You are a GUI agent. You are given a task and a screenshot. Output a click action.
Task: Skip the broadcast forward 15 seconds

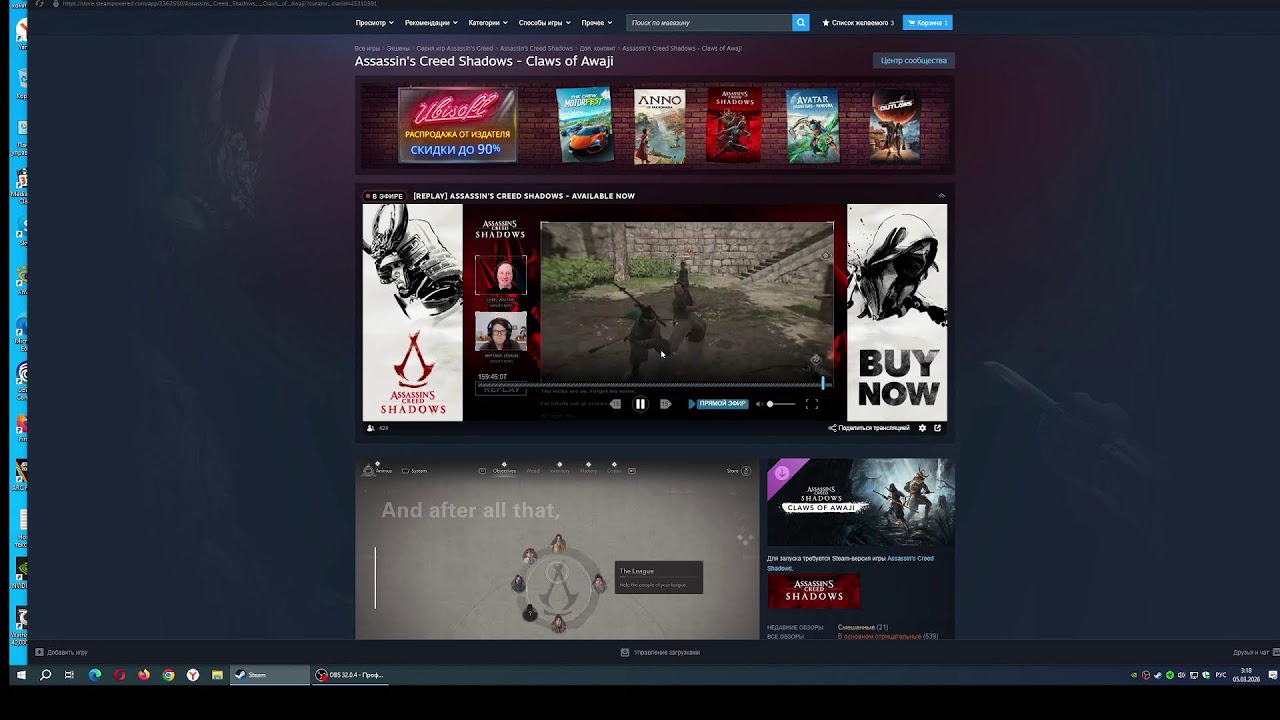click(665, 404)
